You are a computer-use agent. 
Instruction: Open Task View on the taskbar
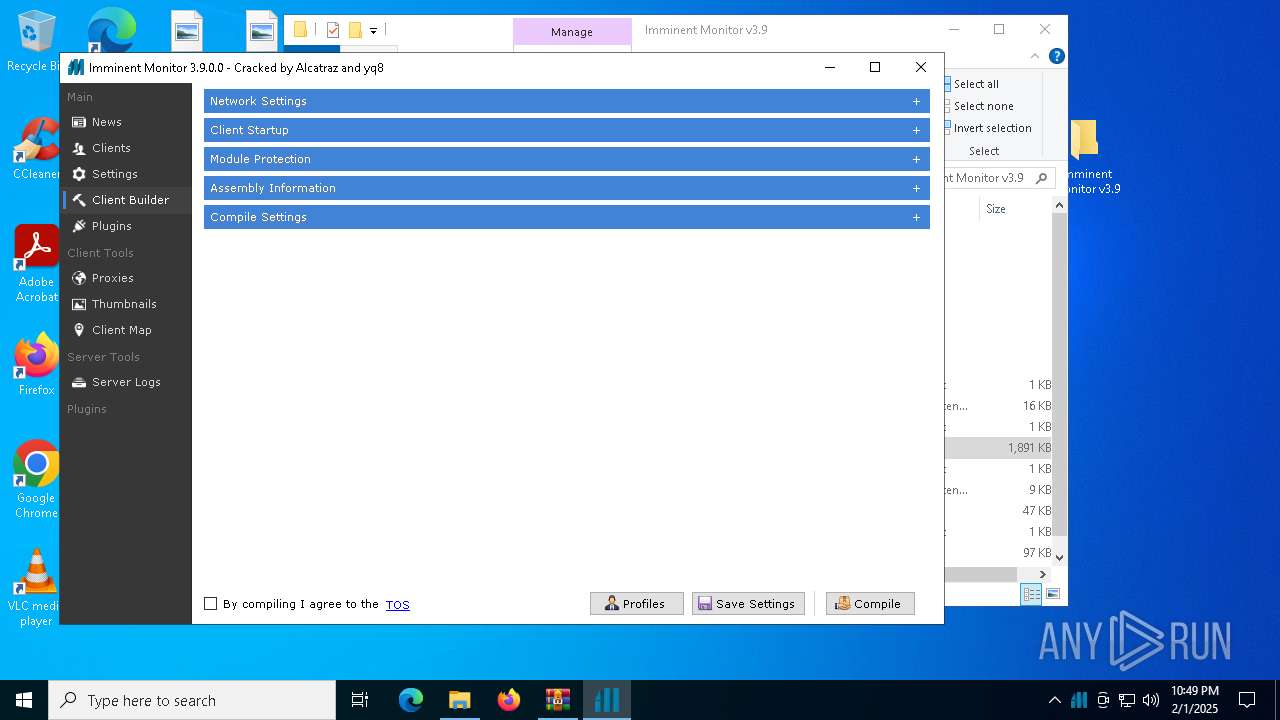[x=360, y=700]
